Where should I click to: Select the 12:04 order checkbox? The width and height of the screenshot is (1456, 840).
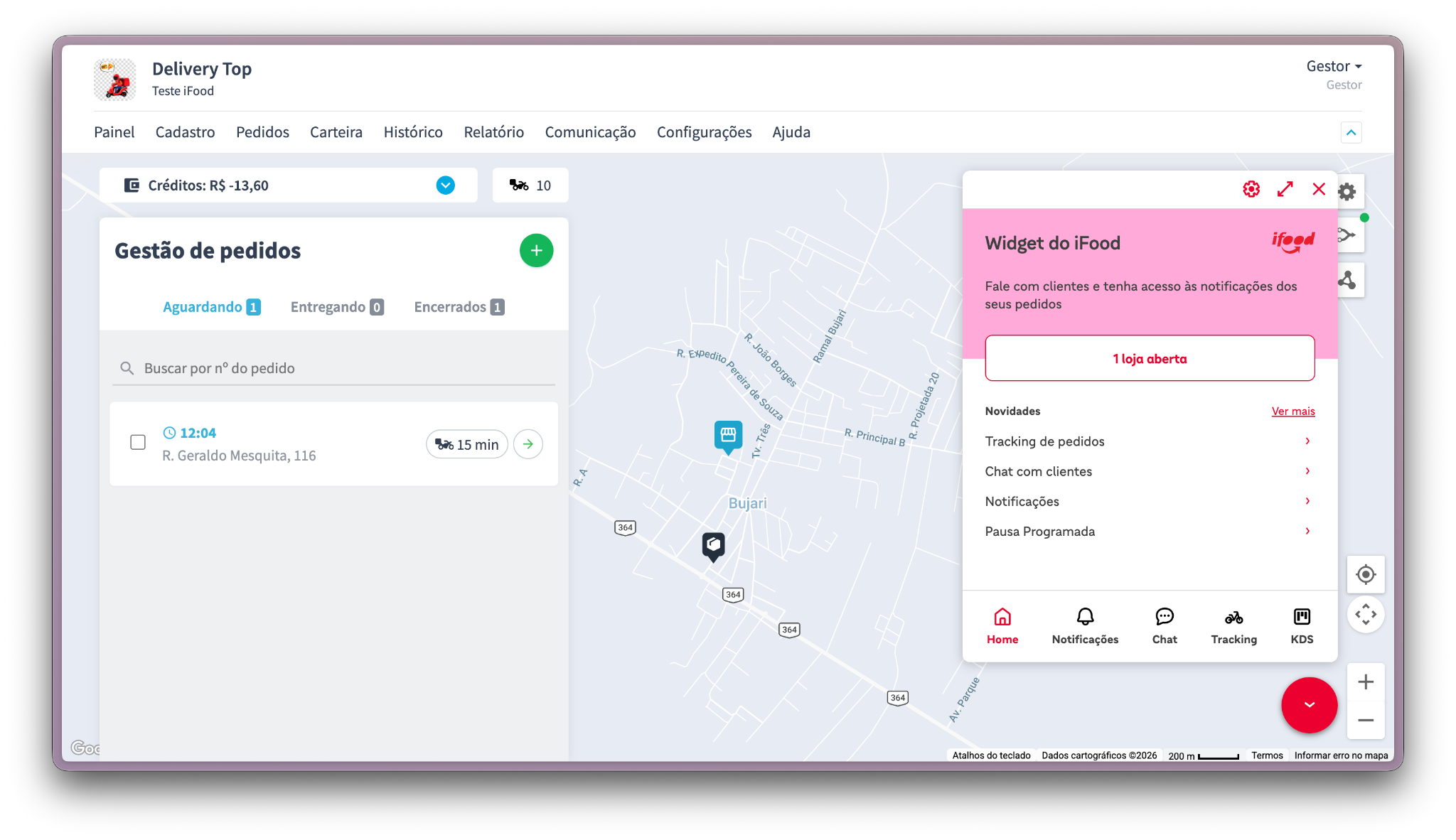(138, 443)
